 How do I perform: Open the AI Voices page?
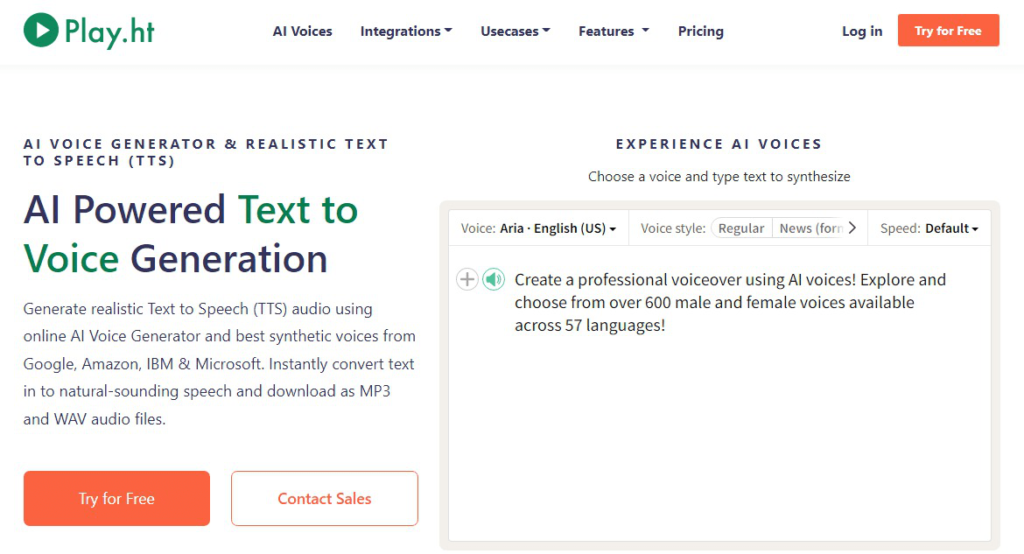click(302, 31)
